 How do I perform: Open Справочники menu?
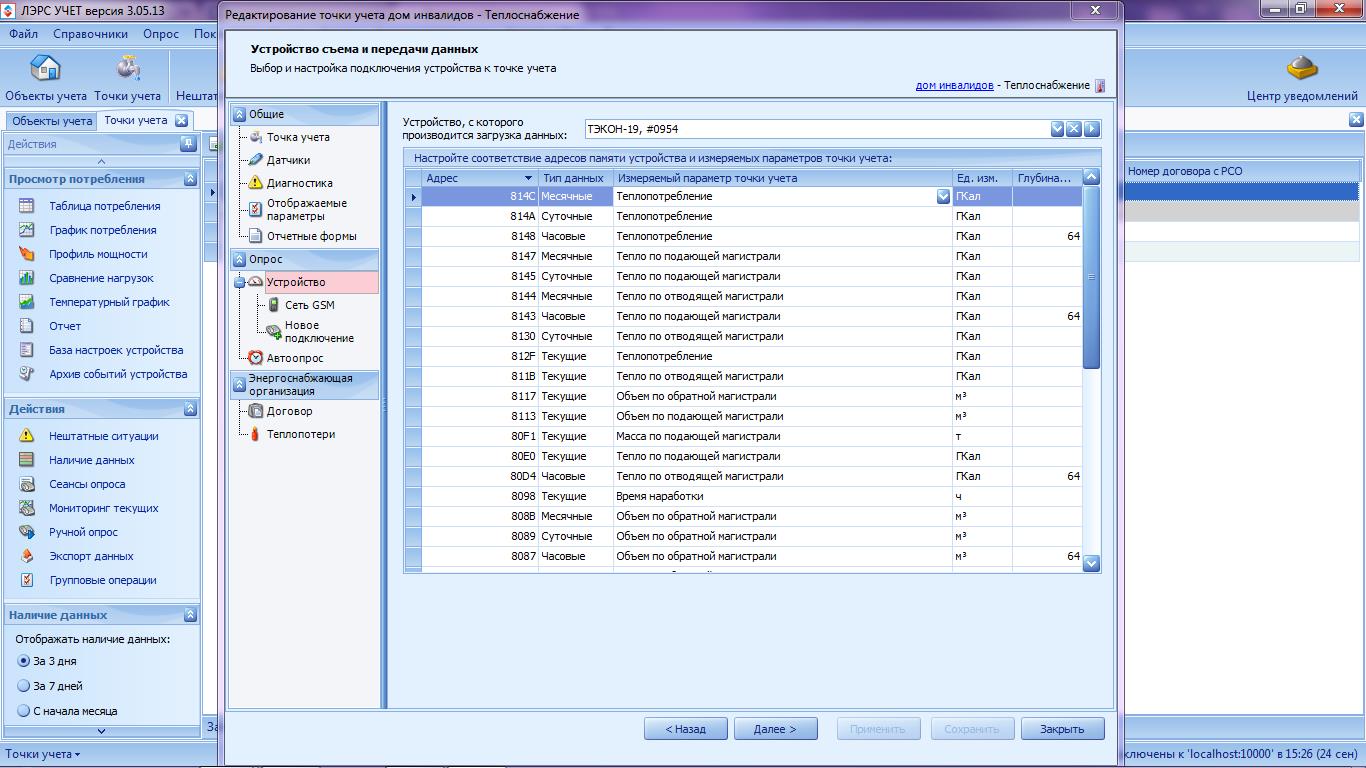[x=91, y=33]
